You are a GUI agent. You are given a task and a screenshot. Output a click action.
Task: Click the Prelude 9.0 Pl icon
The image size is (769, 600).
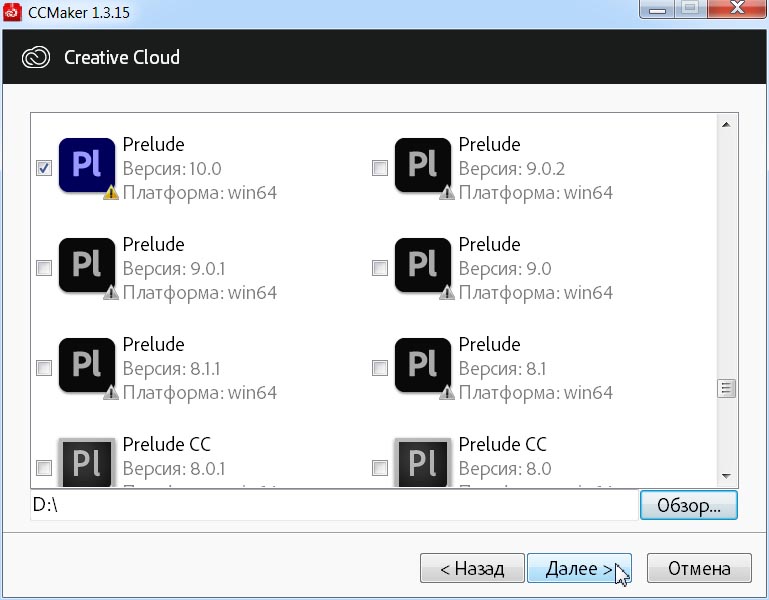pos(423,265)
